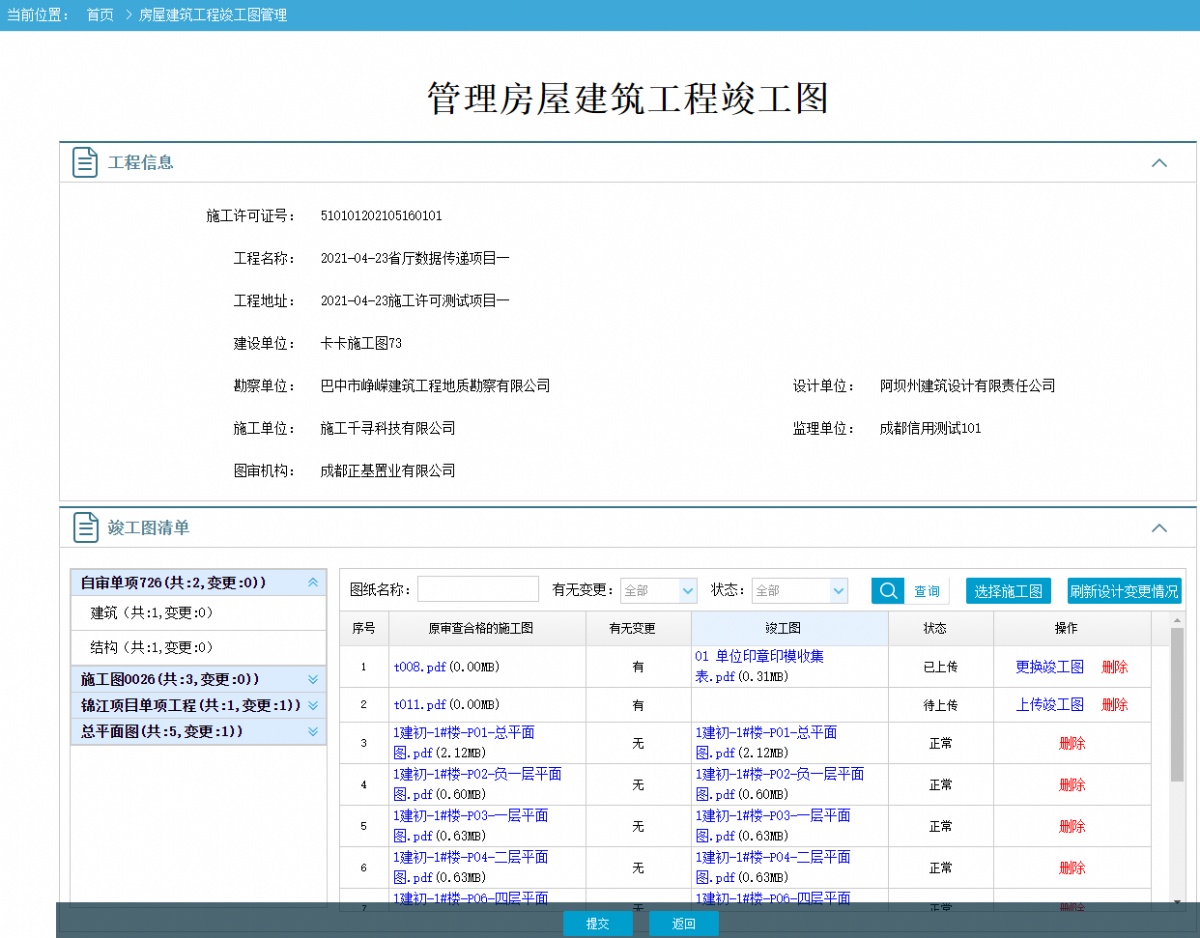This screenshot has height=938, width=1200.
Task: Click the table vertical scrollbar thumb
Action: [x=1177, y=706]
